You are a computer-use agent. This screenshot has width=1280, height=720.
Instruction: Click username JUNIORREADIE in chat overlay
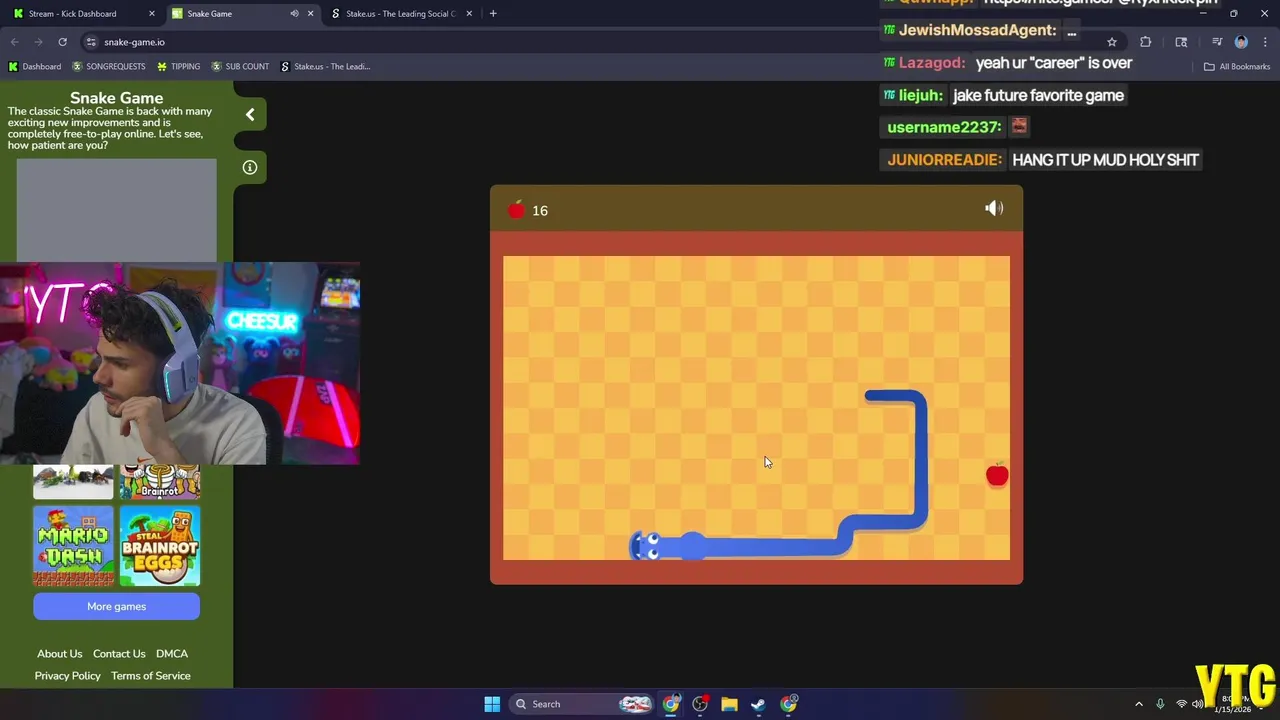coord(944,160)
